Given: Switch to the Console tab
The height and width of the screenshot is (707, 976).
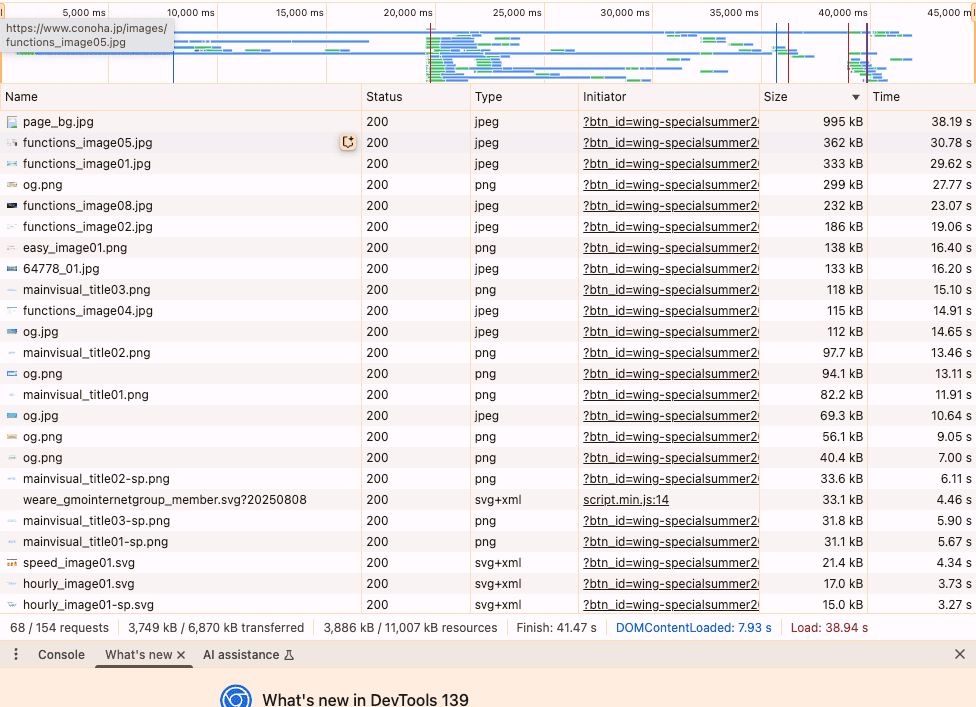Looking at the screenshot, I should (x=61, y=655).
